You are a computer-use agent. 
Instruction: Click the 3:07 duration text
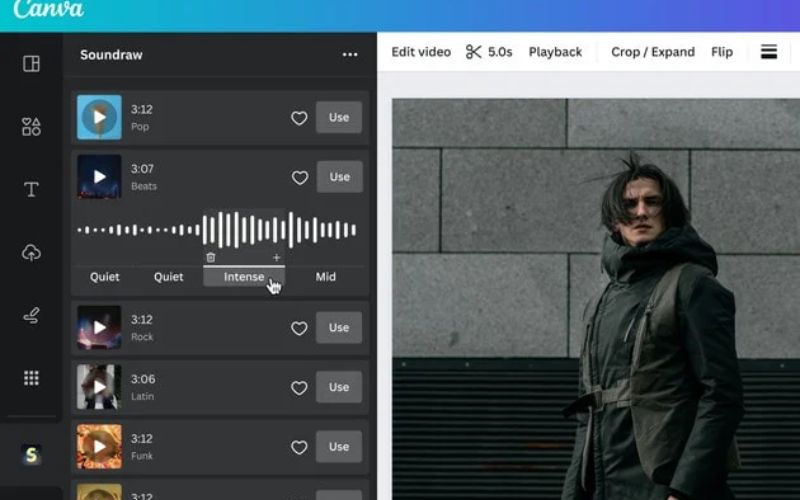pyautogui.click(x=142, y=169)
